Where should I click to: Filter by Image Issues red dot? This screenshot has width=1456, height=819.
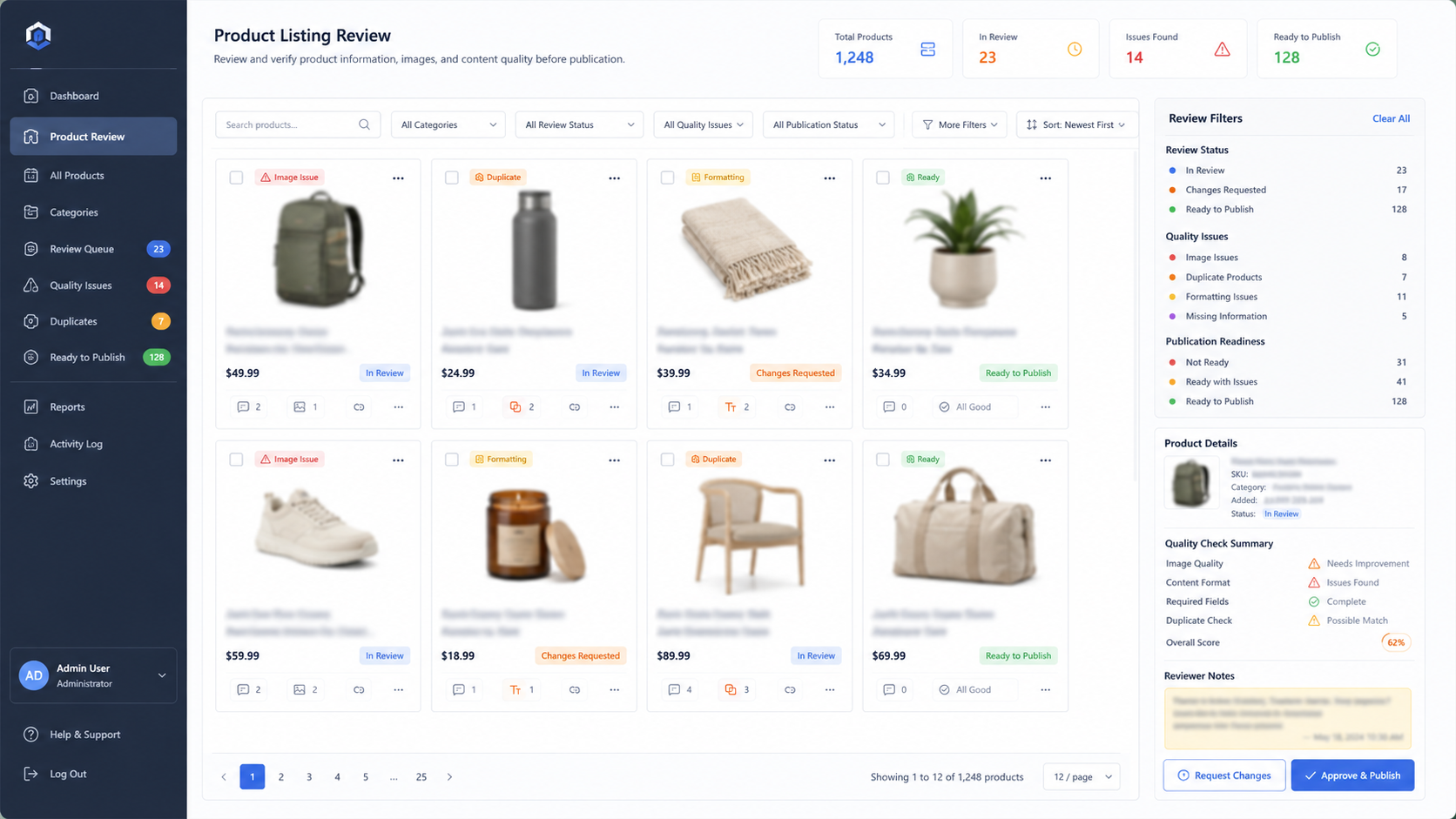pyautogui.click(x=1172, y=258)
